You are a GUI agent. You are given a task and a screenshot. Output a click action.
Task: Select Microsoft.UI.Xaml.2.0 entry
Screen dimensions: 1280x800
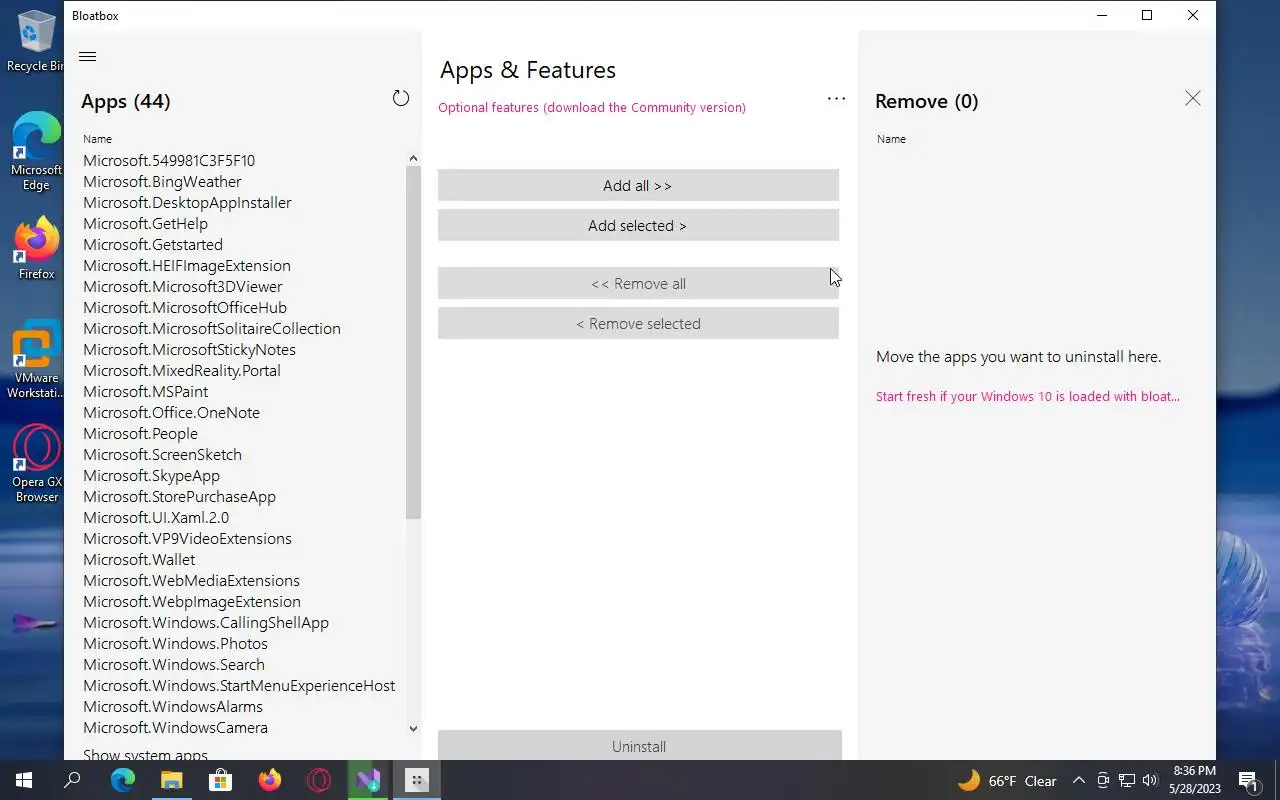pos(156,517)
